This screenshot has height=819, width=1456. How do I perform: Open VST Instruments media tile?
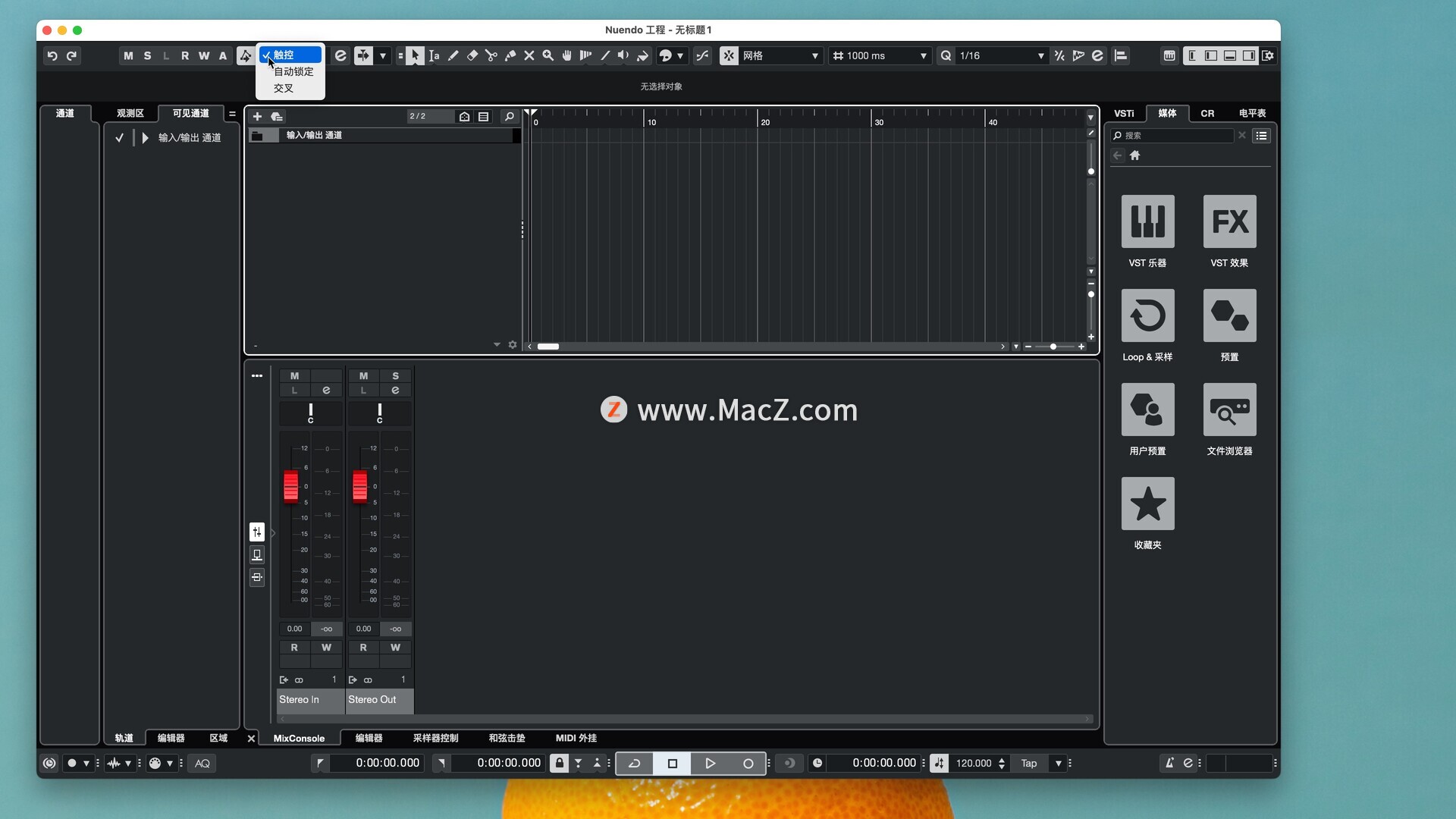tap(1147, 221)
